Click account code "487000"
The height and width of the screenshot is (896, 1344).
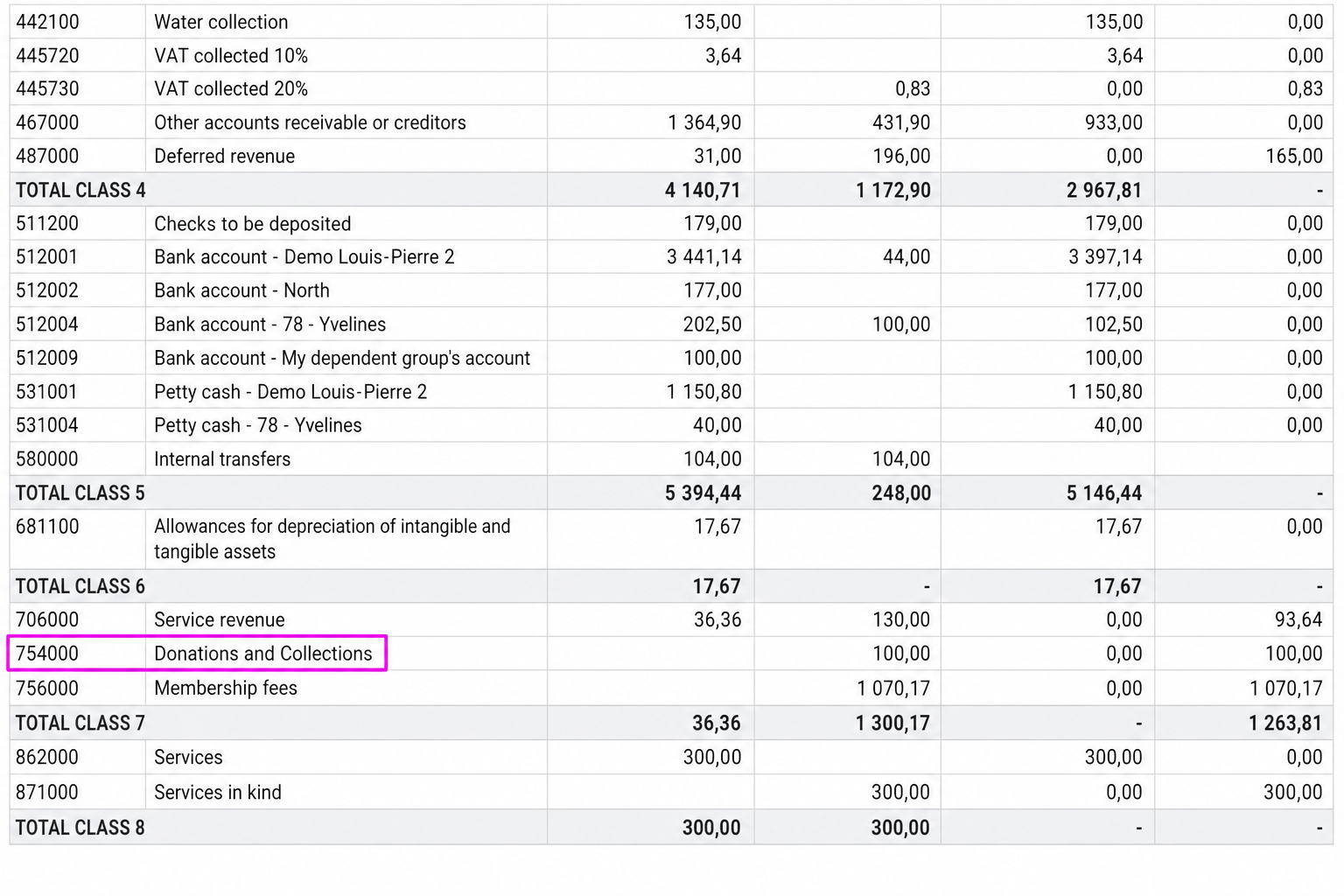tap(47, 157)
